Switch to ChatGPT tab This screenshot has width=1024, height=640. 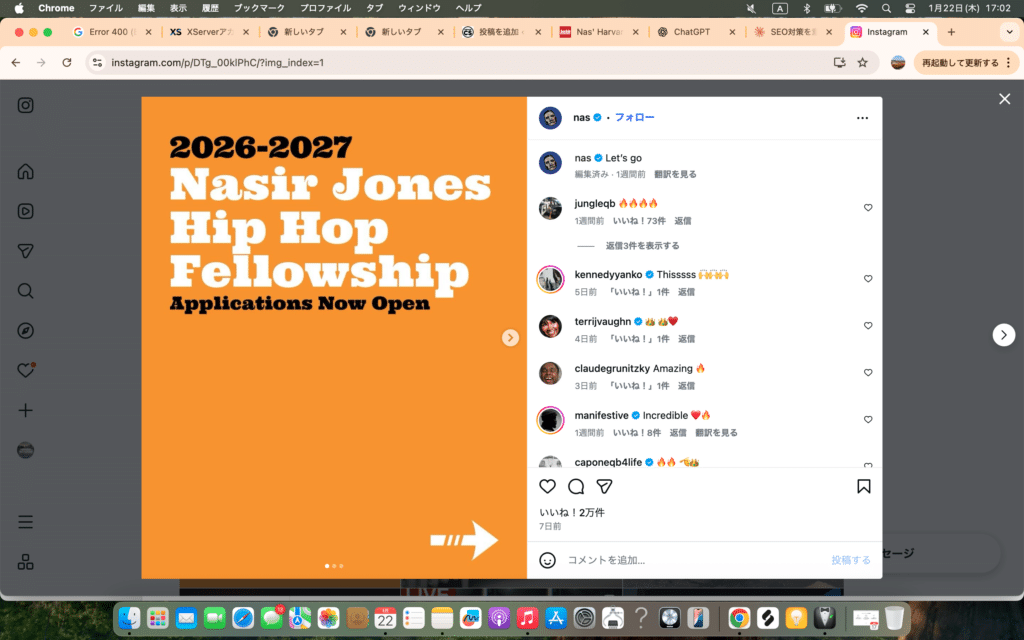click(x=696, y=32)
